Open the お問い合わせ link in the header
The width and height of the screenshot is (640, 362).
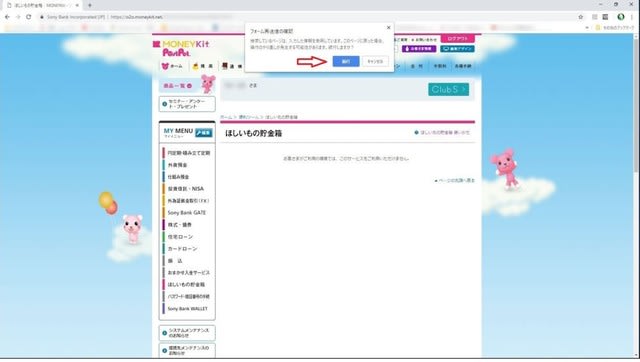[x=424, y=40]
